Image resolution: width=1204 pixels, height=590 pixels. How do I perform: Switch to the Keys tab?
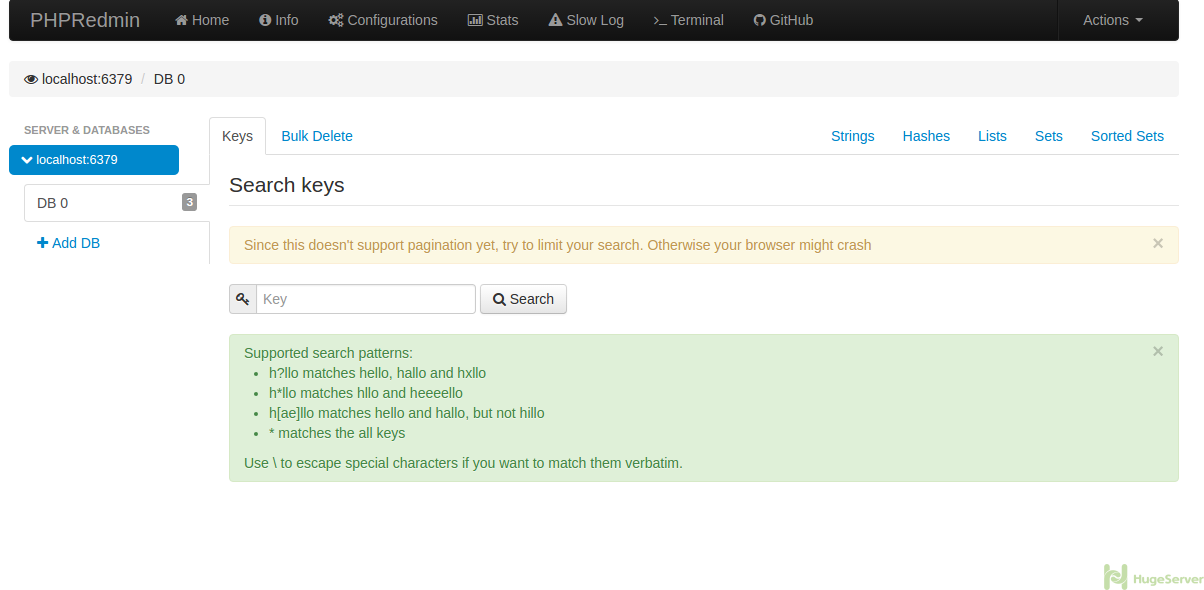click(237, 136)
